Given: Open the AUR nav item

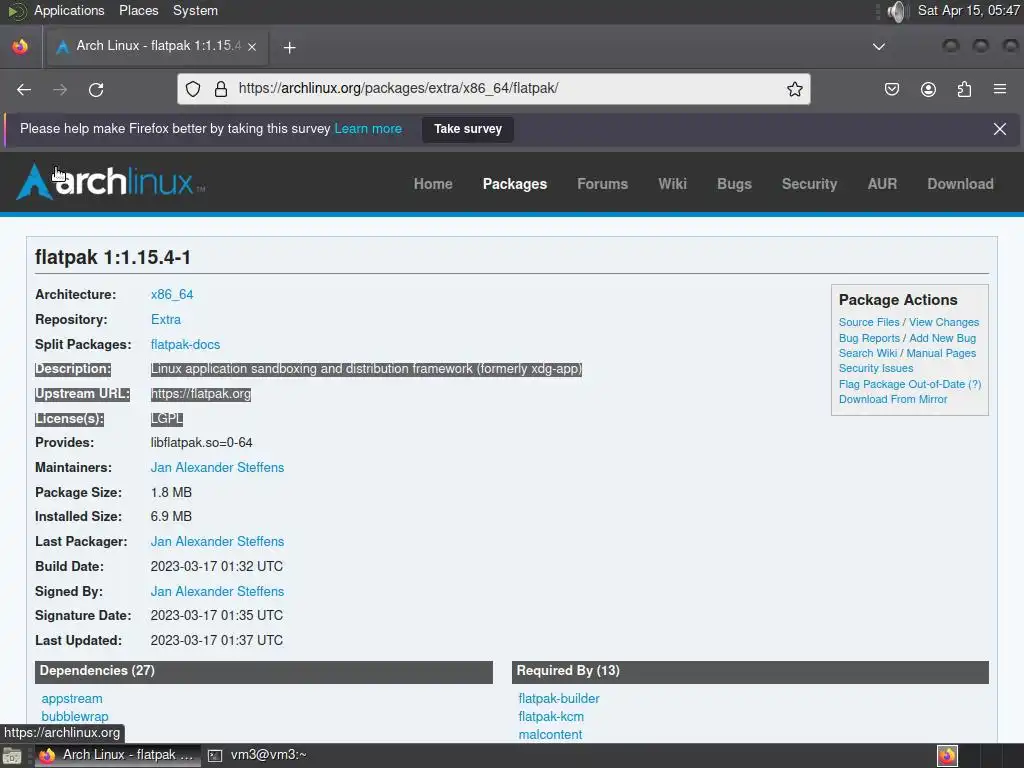Looking at the screenshot, I should pos(882,184).
